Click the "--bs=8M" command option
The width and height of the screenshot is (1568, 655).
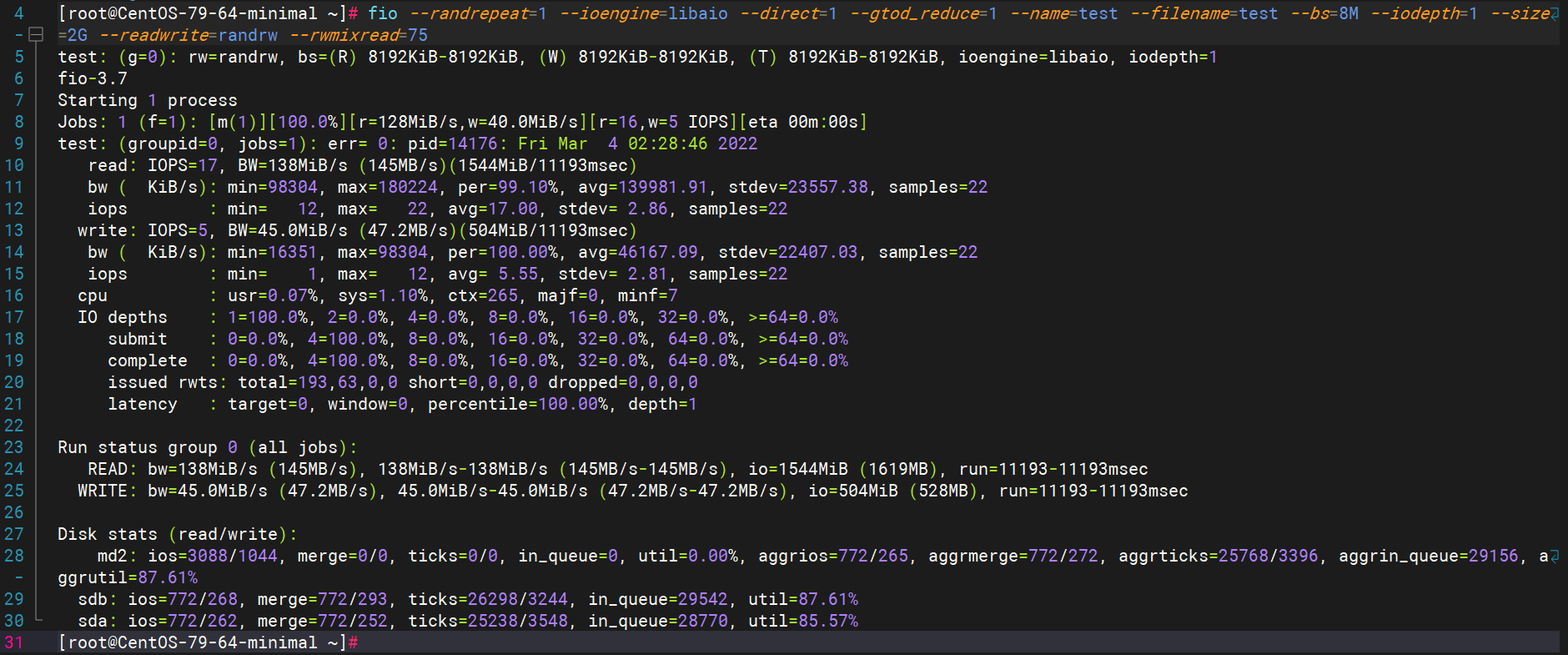click(1324, 13)
